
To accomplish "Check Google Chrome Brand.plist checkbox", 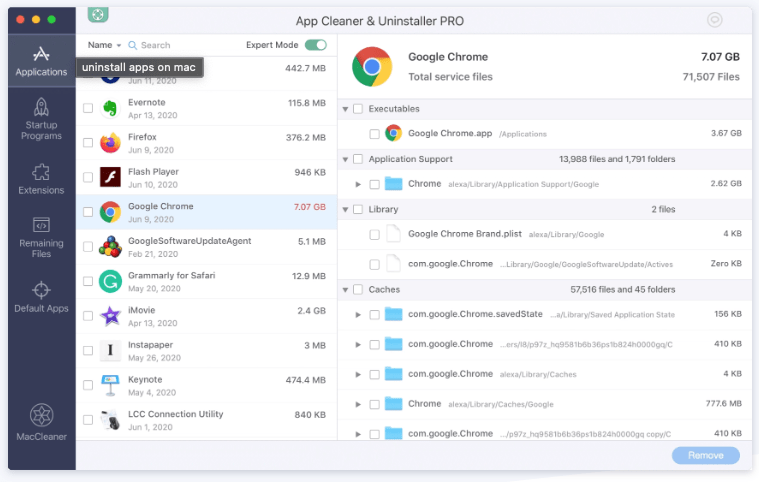I will pyautogui.click(x=374, y=235).
